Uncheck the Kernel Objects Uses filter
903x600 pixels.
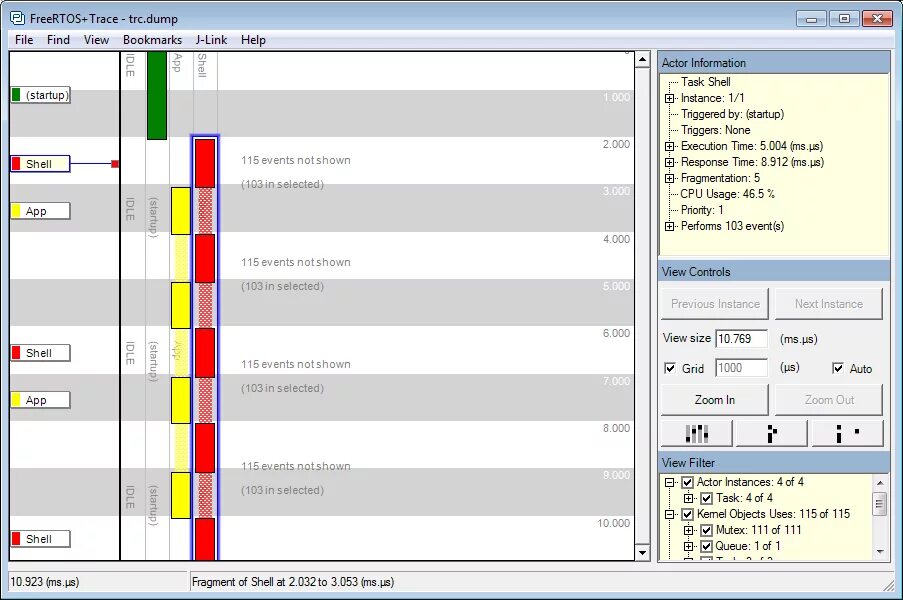click(x=687, y=514)
